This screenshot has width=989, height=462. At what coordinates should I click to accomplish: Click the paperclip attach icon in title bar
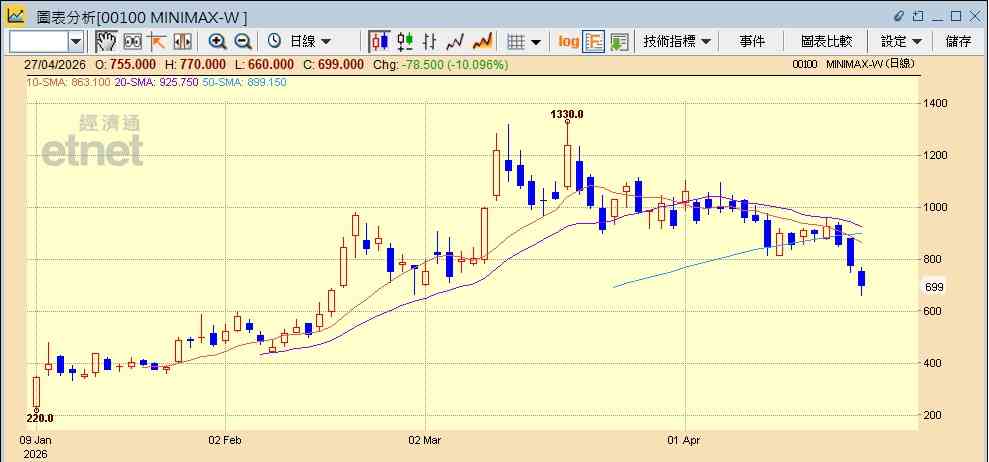click(899, 16)
